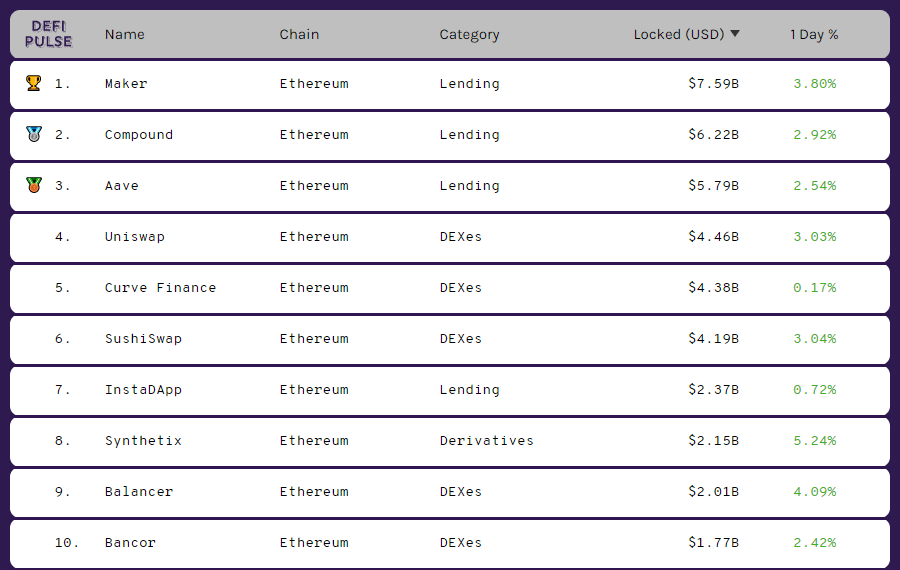Sort by the Chain column header
Viewport: 900px width, 570px height.
click(x=299, y=34)
